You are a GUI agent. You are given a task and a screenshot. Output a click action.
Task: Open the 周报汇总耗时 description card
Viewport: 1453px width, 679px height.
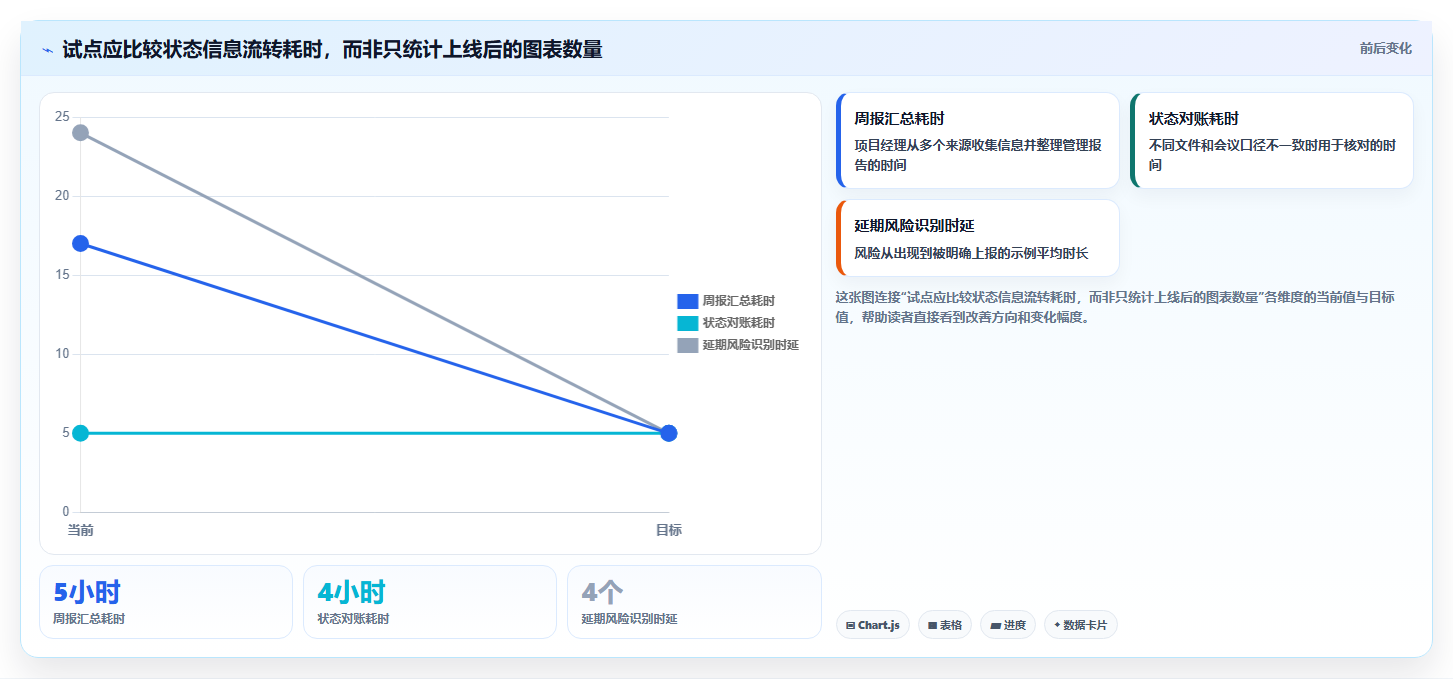[978, 140]
